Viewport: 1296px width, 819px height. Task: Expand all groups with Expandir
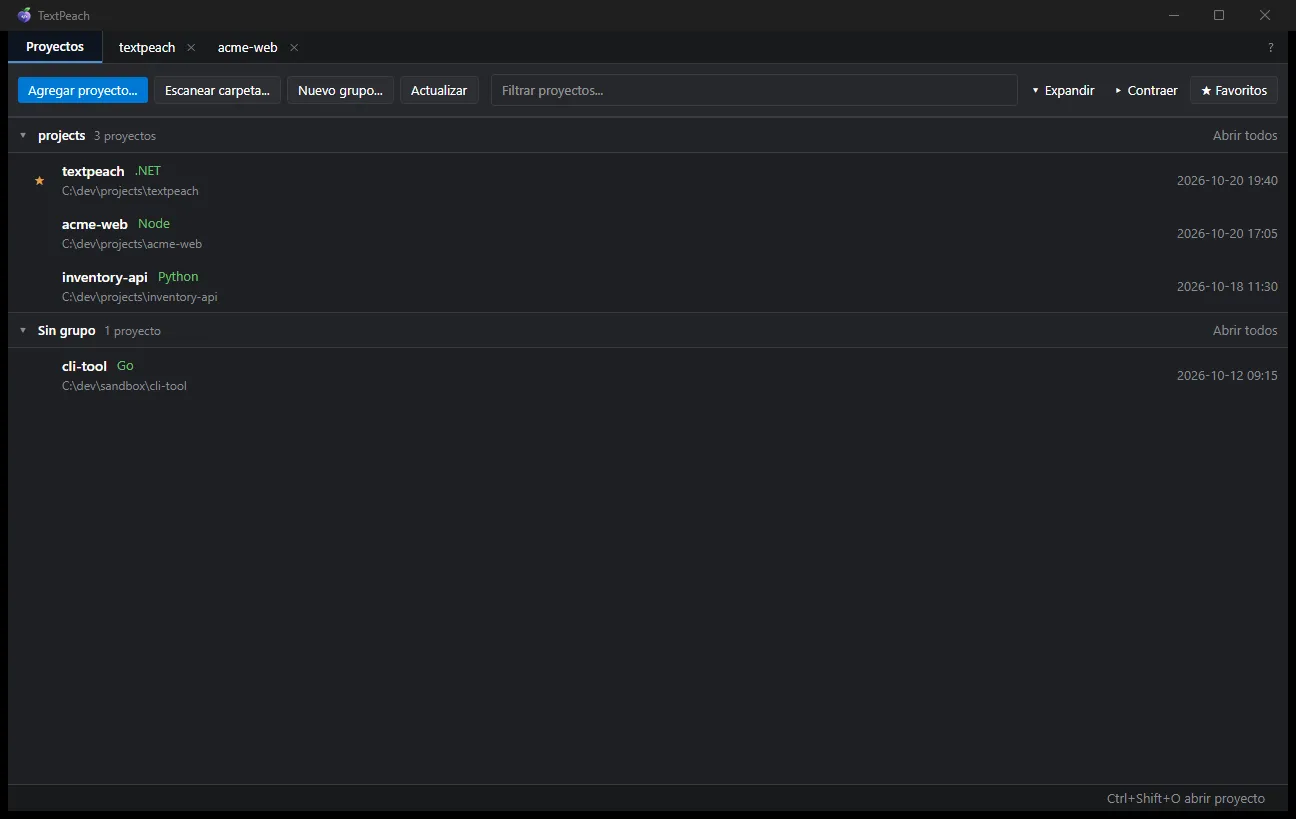[1063, 90]
